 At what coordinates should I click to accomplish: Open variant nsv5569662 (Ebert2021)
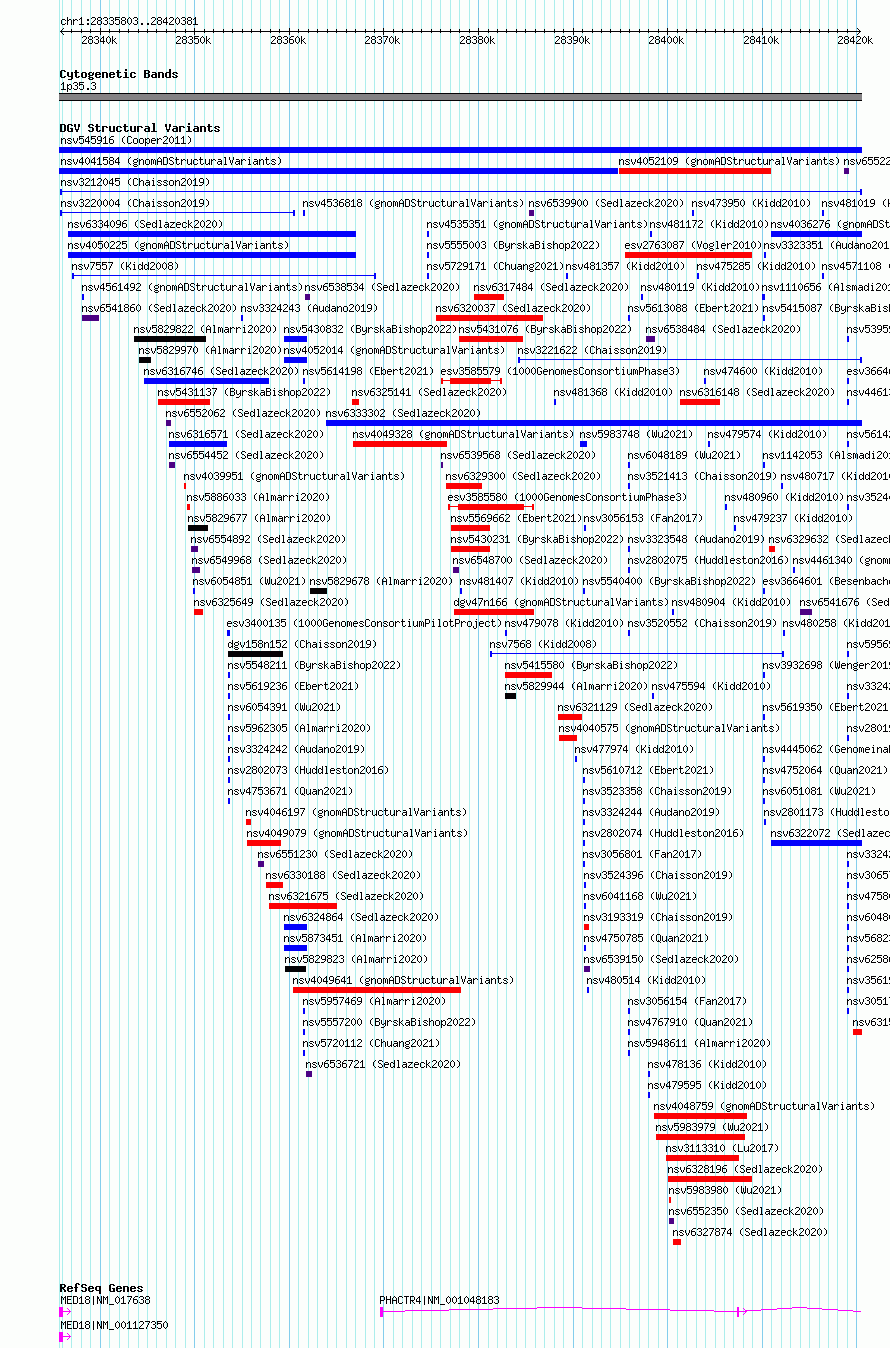(x=516, y=518)
